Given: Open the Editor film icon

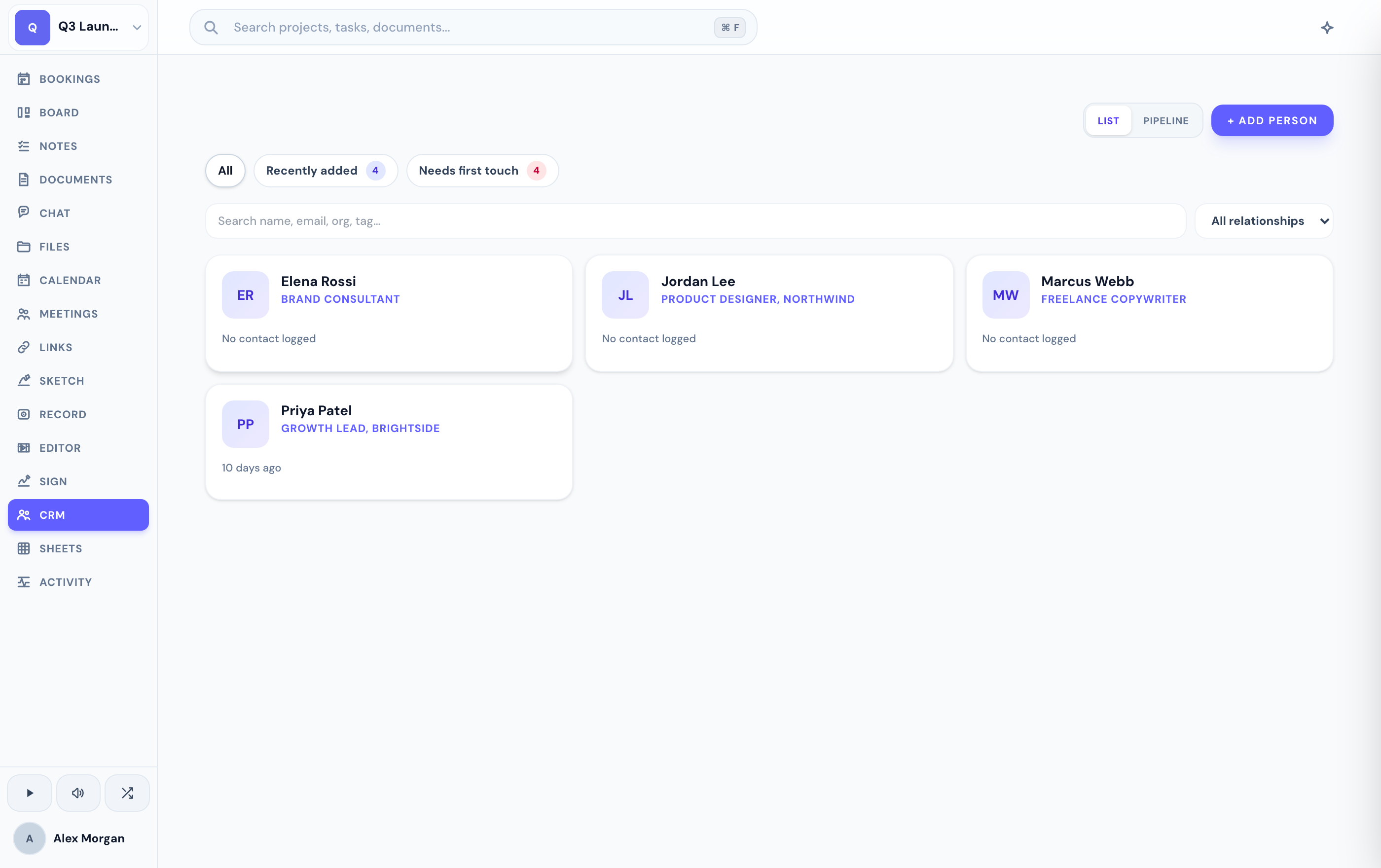Looking at the screenshot, I should point(24,448).
